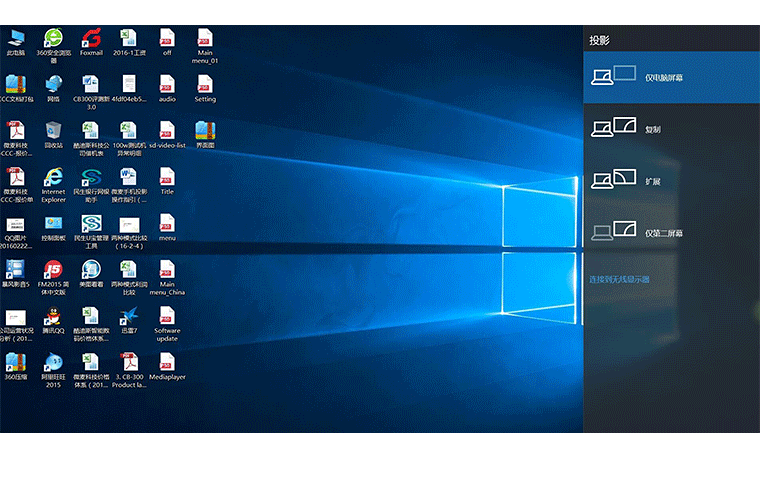Select the 'Setting' file icon
The height and width of the screenshot is (500, 760).
(205, 88)
